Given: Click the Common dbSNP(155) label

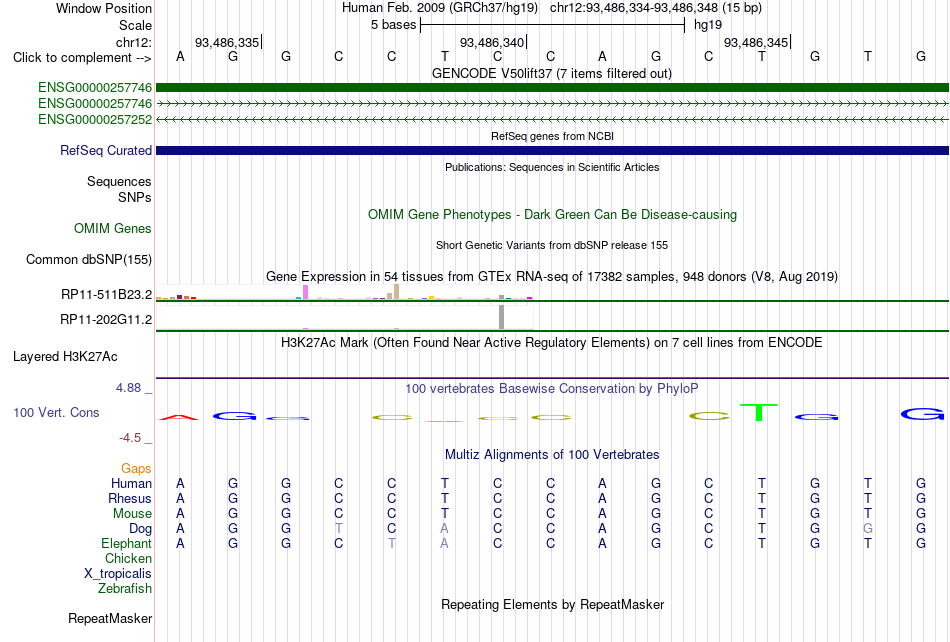Looking at the screenshot, I should pos(89,260).
